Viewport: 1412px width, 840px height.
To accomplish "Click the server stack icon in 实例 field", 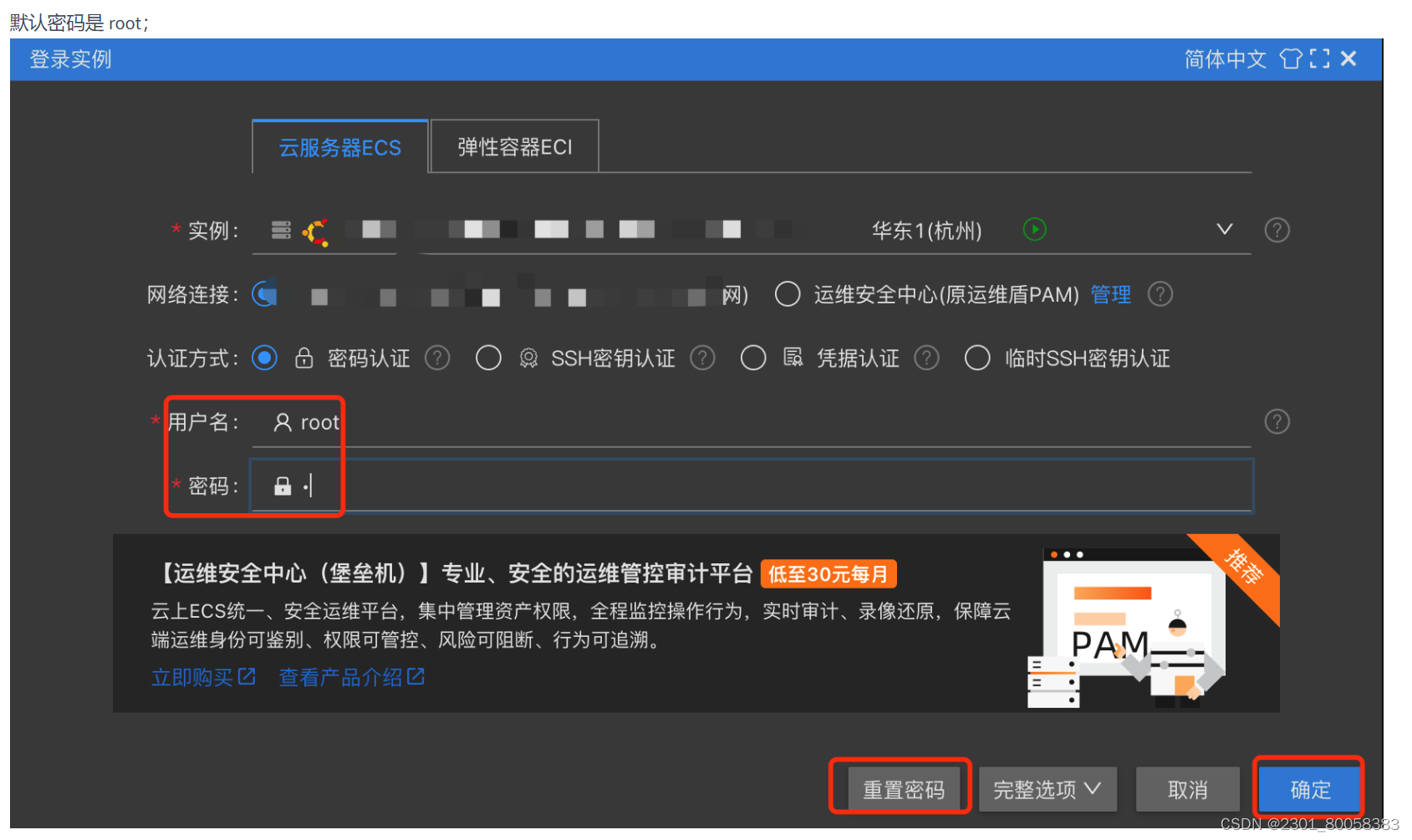I will click(282, 230).
